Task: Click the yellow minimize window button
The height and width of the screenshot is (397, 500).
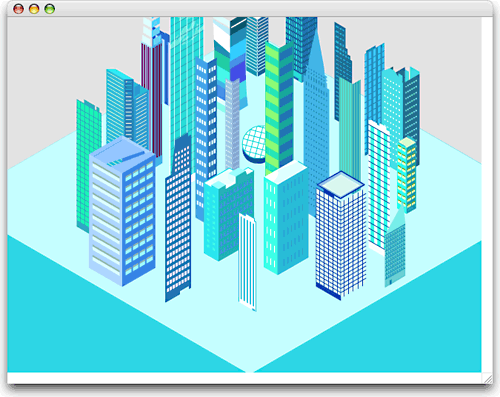Action: pos(34,9)
